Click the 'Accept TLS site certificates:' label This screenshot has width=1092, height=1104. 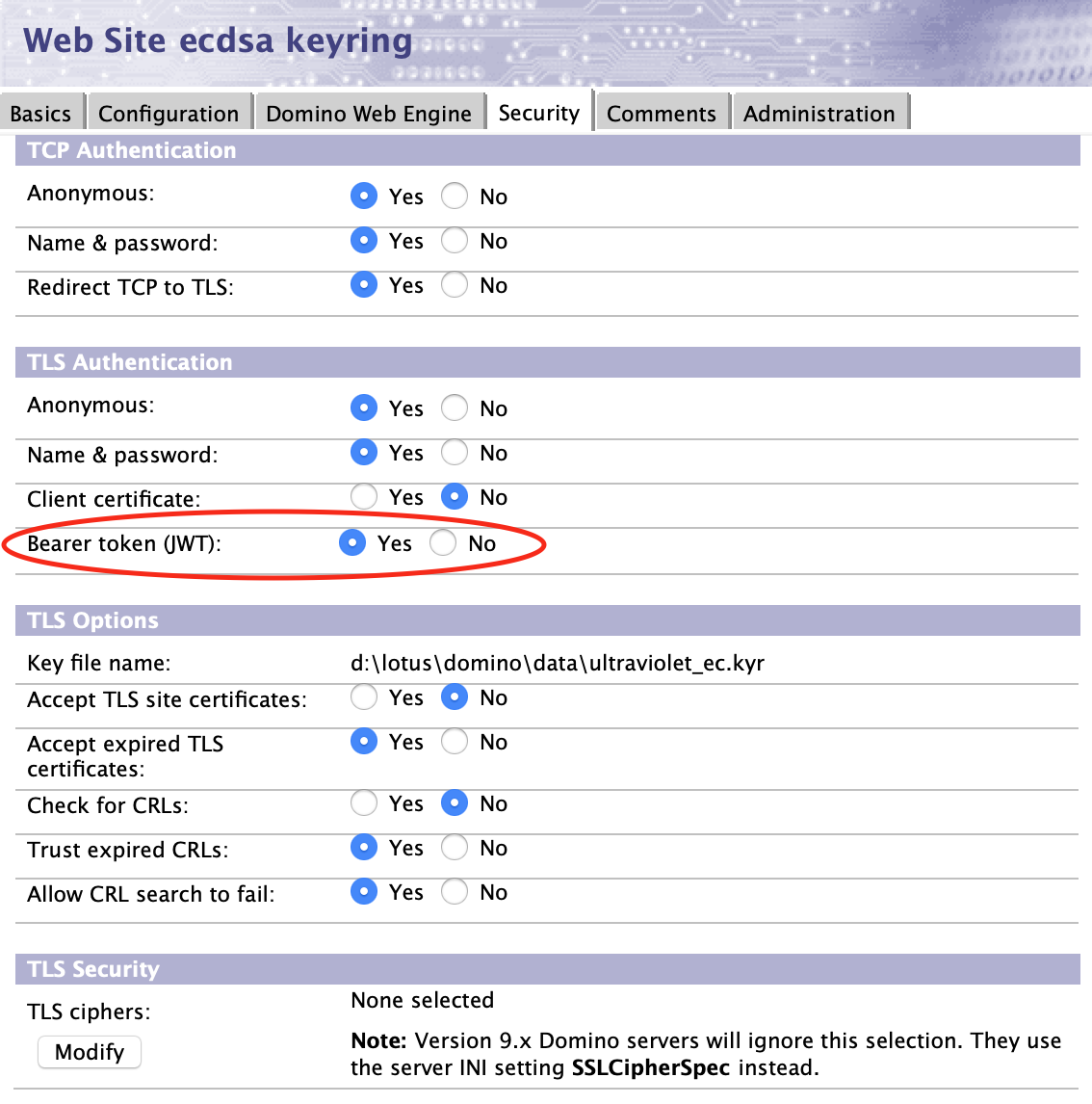[x=168, y=699]
